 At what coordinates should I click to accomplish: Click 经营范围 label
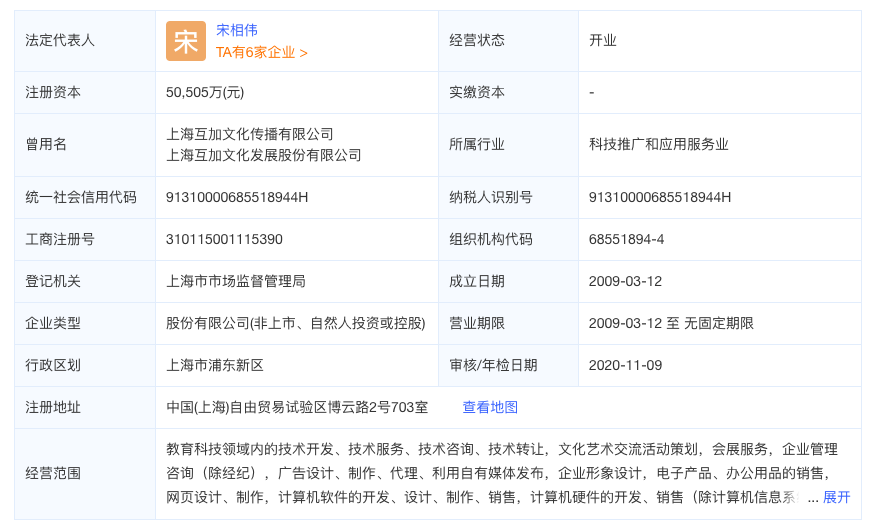(x=53, y=474)
